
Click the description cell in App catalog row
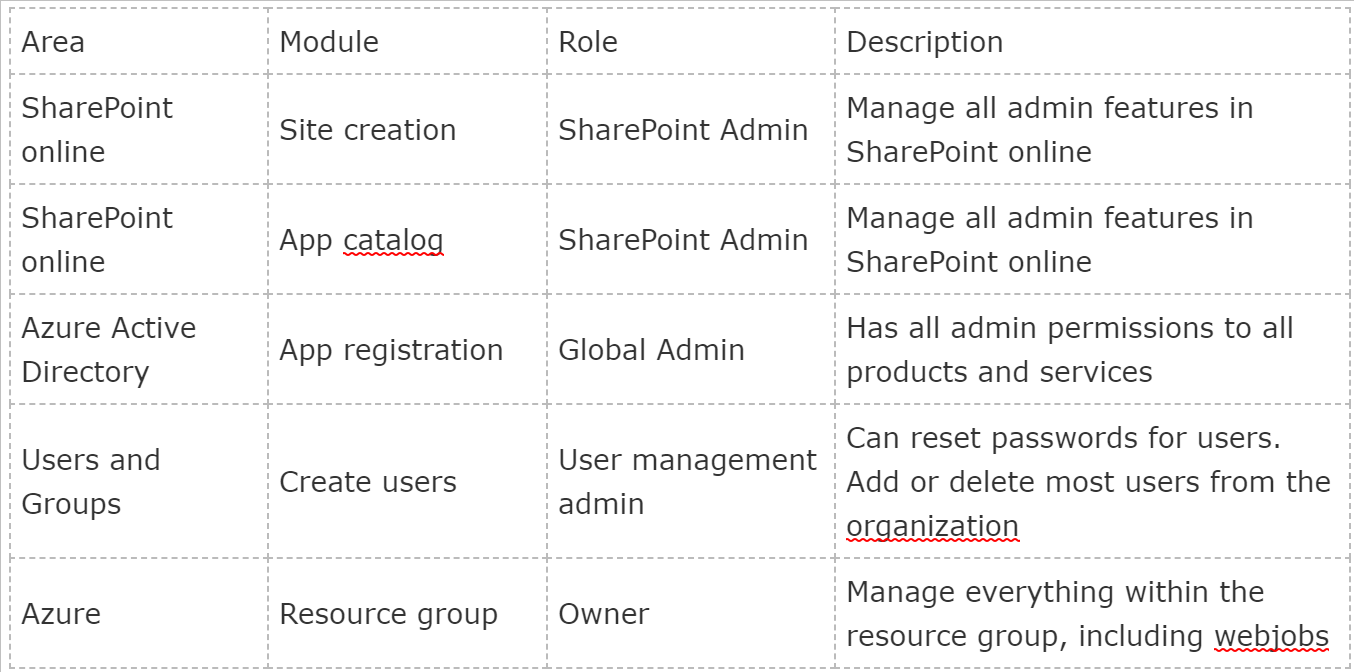[1090, 240]
